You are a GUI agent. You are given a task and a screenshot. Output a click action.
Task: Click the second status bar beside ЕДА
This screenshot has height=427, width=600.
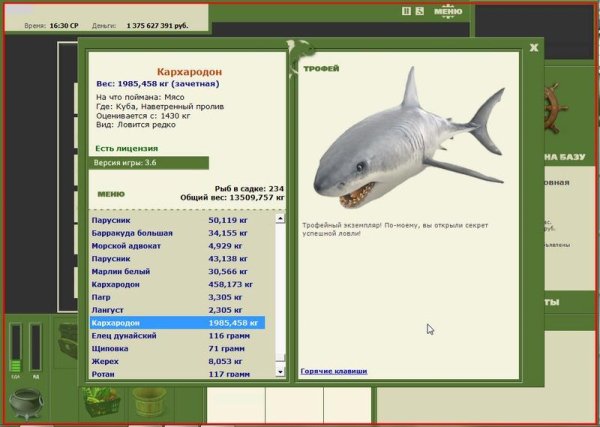click(36, 347)
